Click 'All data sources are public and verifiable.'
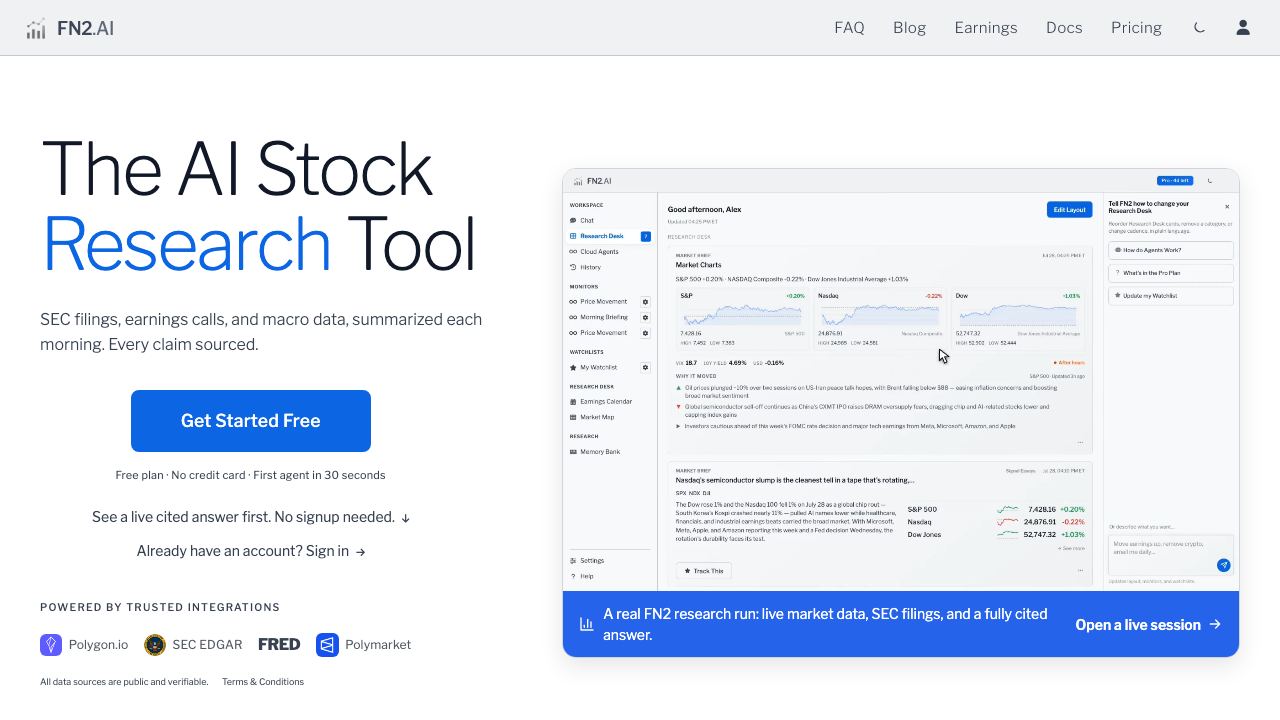Viewport: 1280px width, 720px height. 124,682
